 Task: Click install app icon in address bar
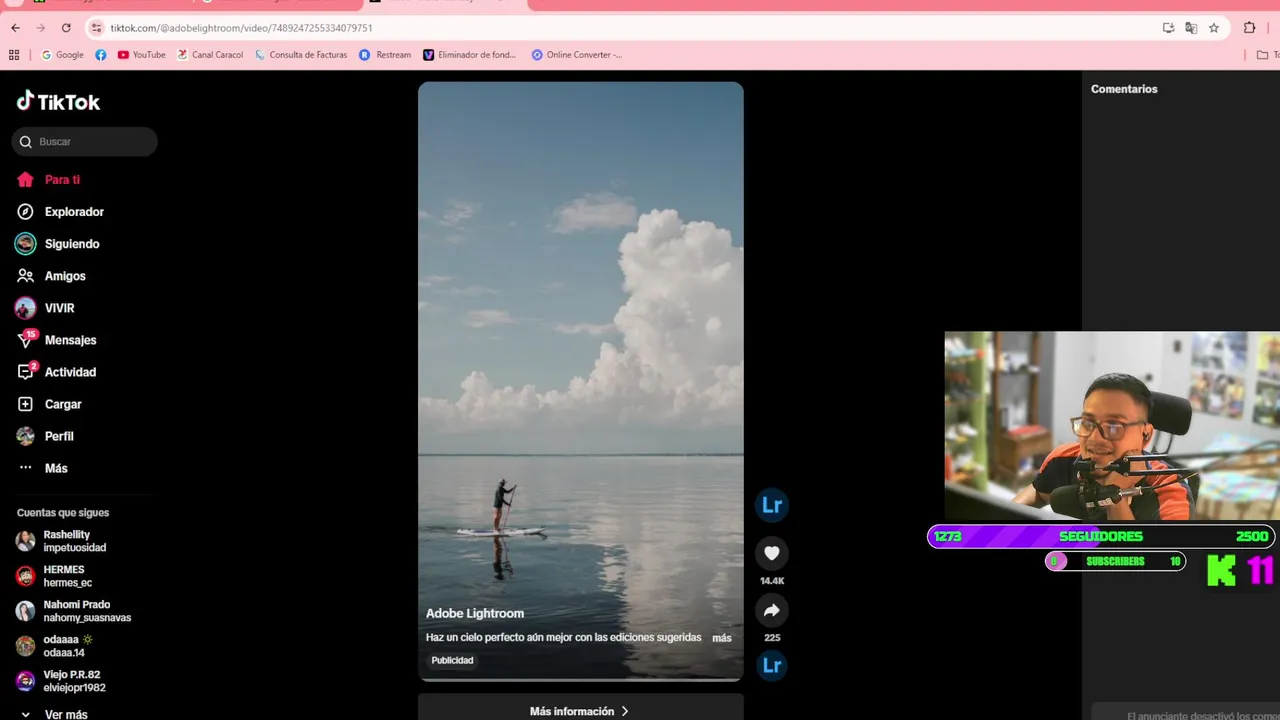coord(1168,28)
